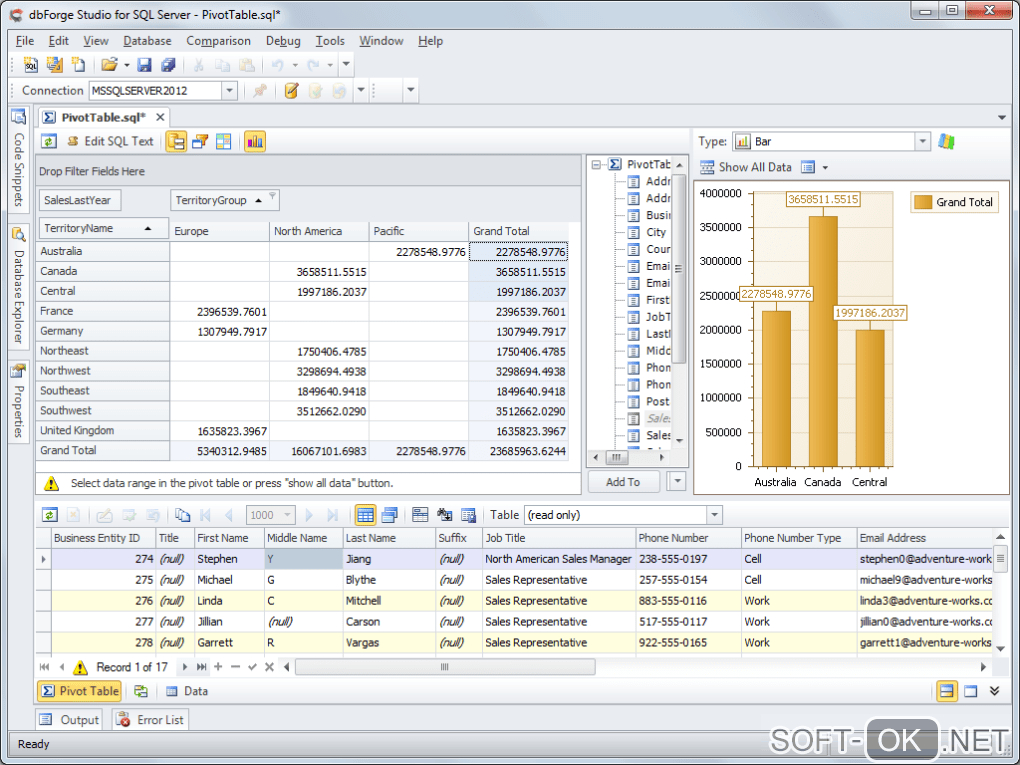Click the New SQL document icon
1020x765 pixels.
(x=31, y=65)
